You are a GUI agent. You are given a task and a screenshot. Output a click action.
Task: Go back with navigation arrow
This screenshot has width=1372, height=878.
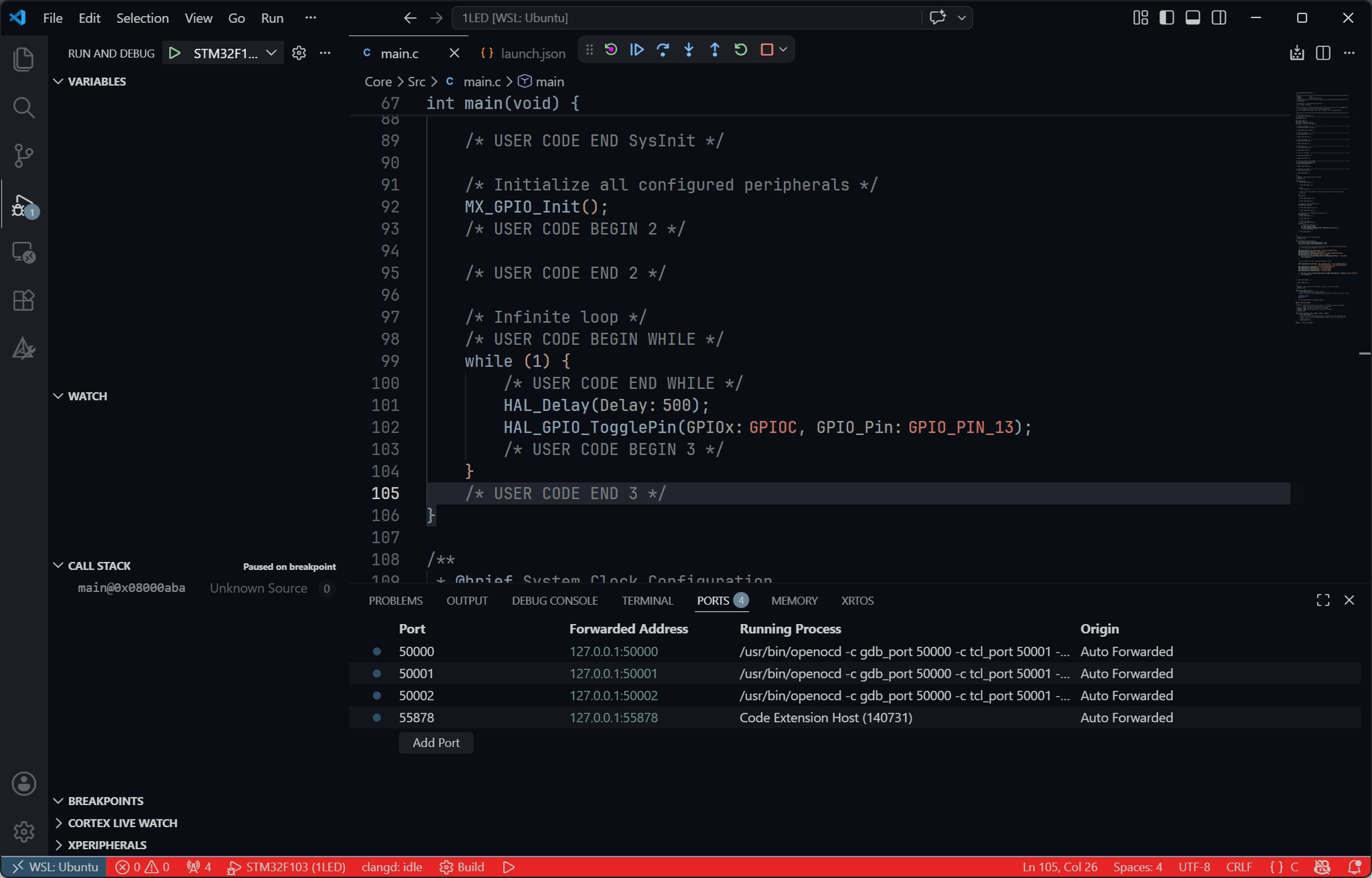tap(410, 18)
